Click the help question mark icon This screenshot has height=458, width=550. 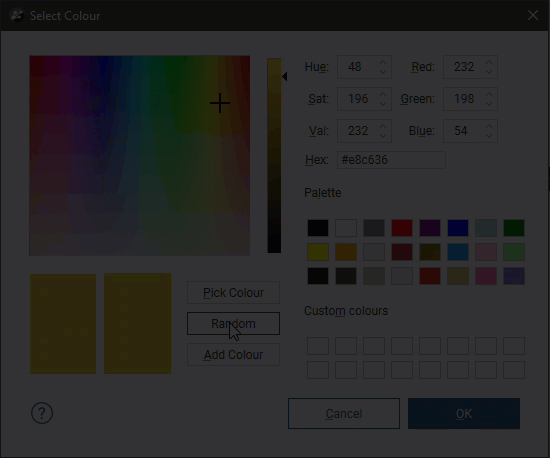42,413
